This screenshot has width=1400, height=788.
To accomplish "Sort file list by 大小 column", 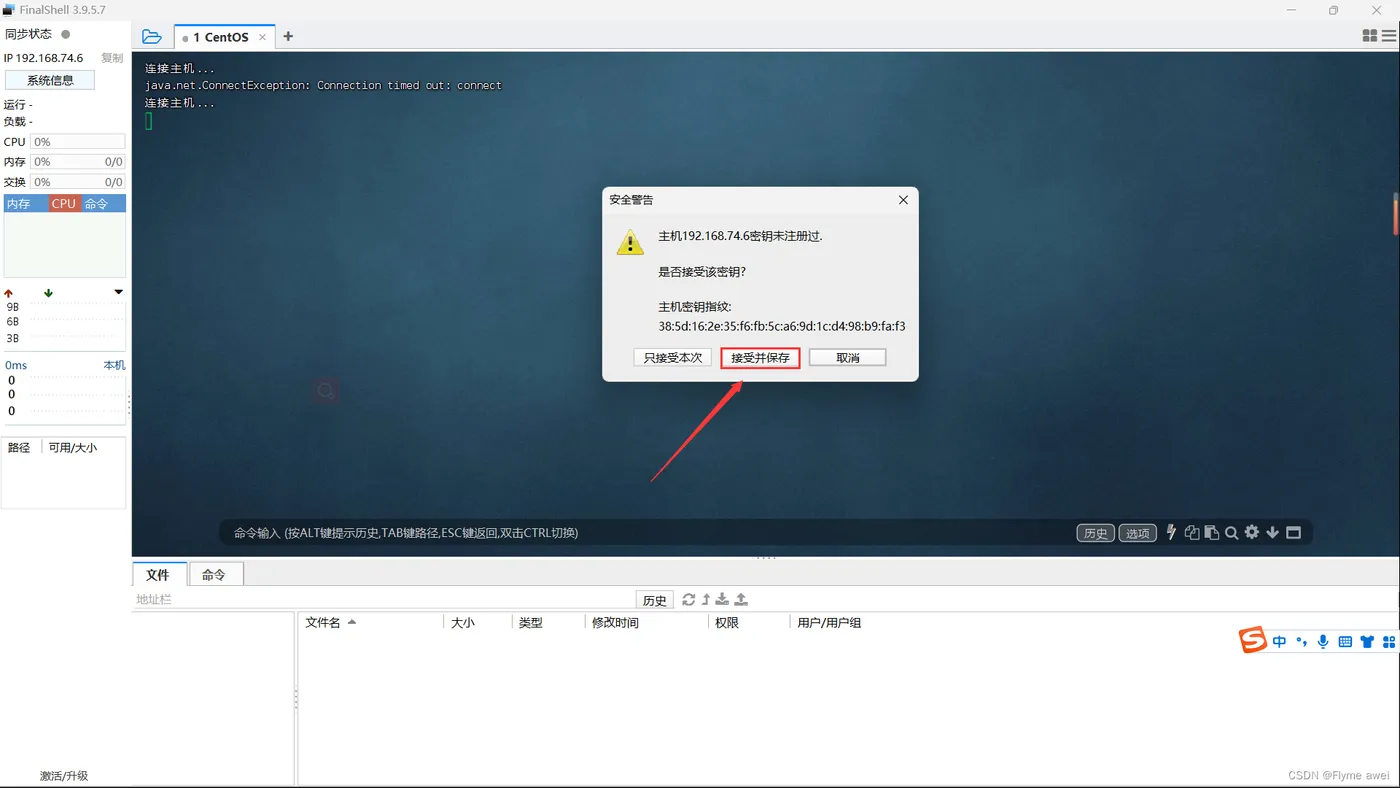I will pos(477,622).
